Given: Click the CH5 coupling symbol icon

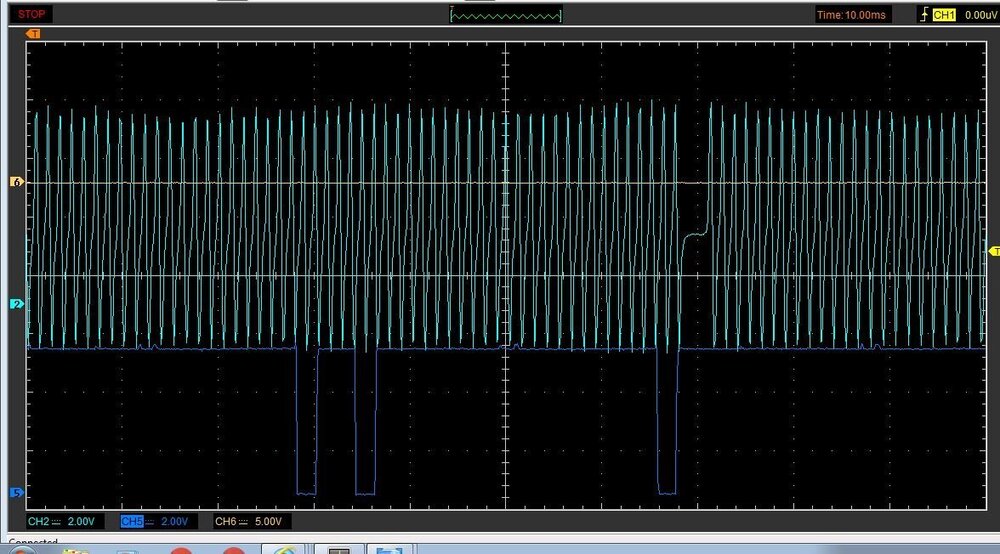Looking at the screenshot, I should 150,522.
